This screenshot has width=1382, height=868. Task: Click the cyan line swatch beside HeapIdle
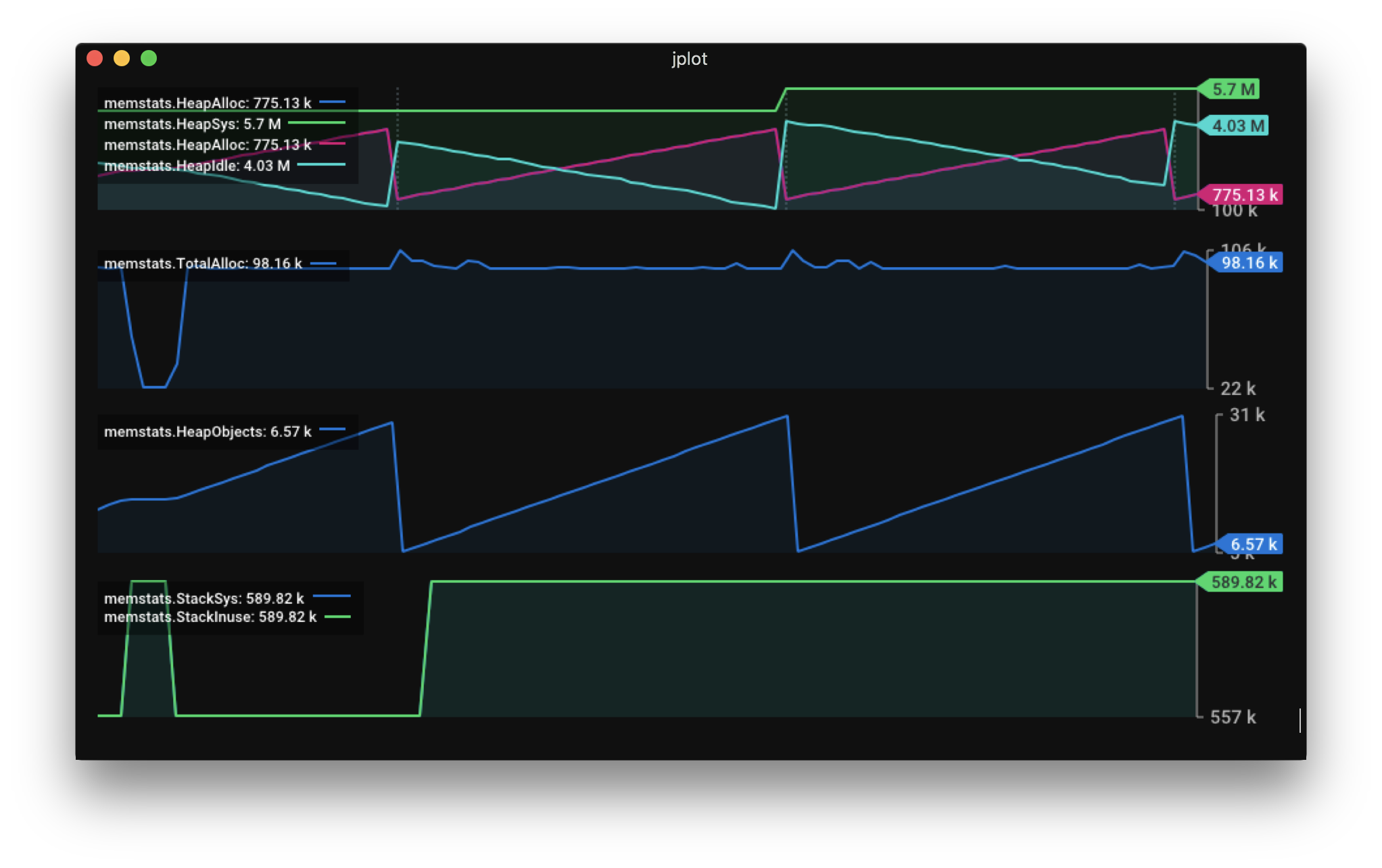coord(321,165)
